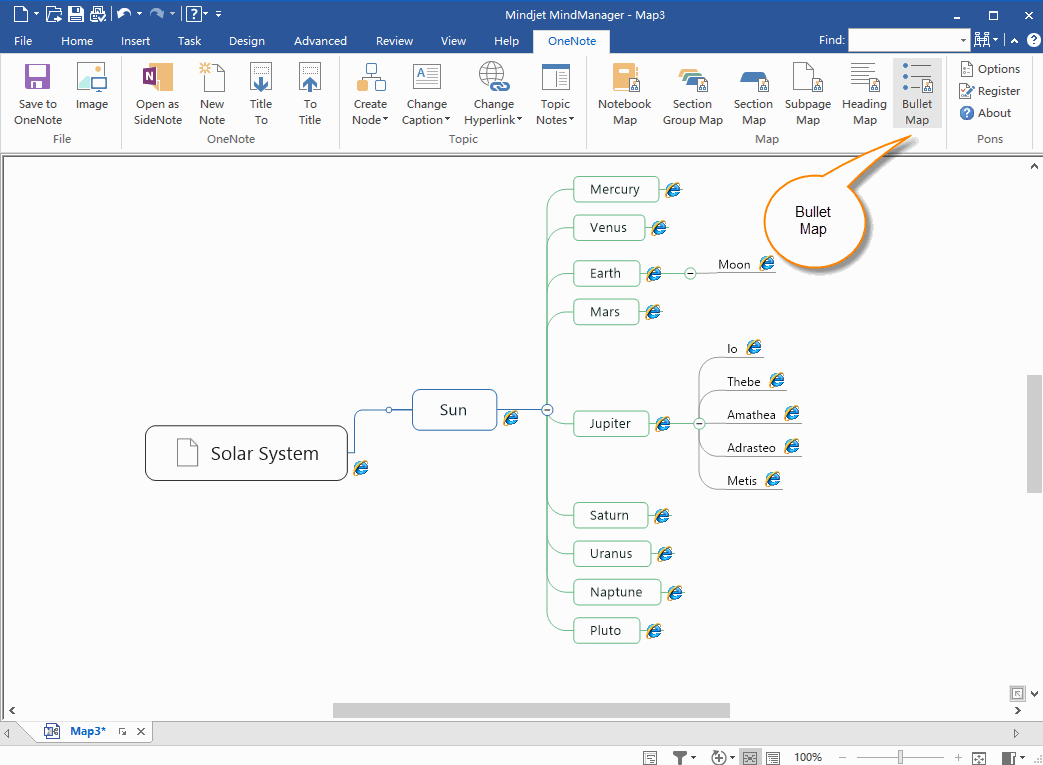Screen dimensions: 1043x765
Task: Click the Section Map button
Action: 754,94
